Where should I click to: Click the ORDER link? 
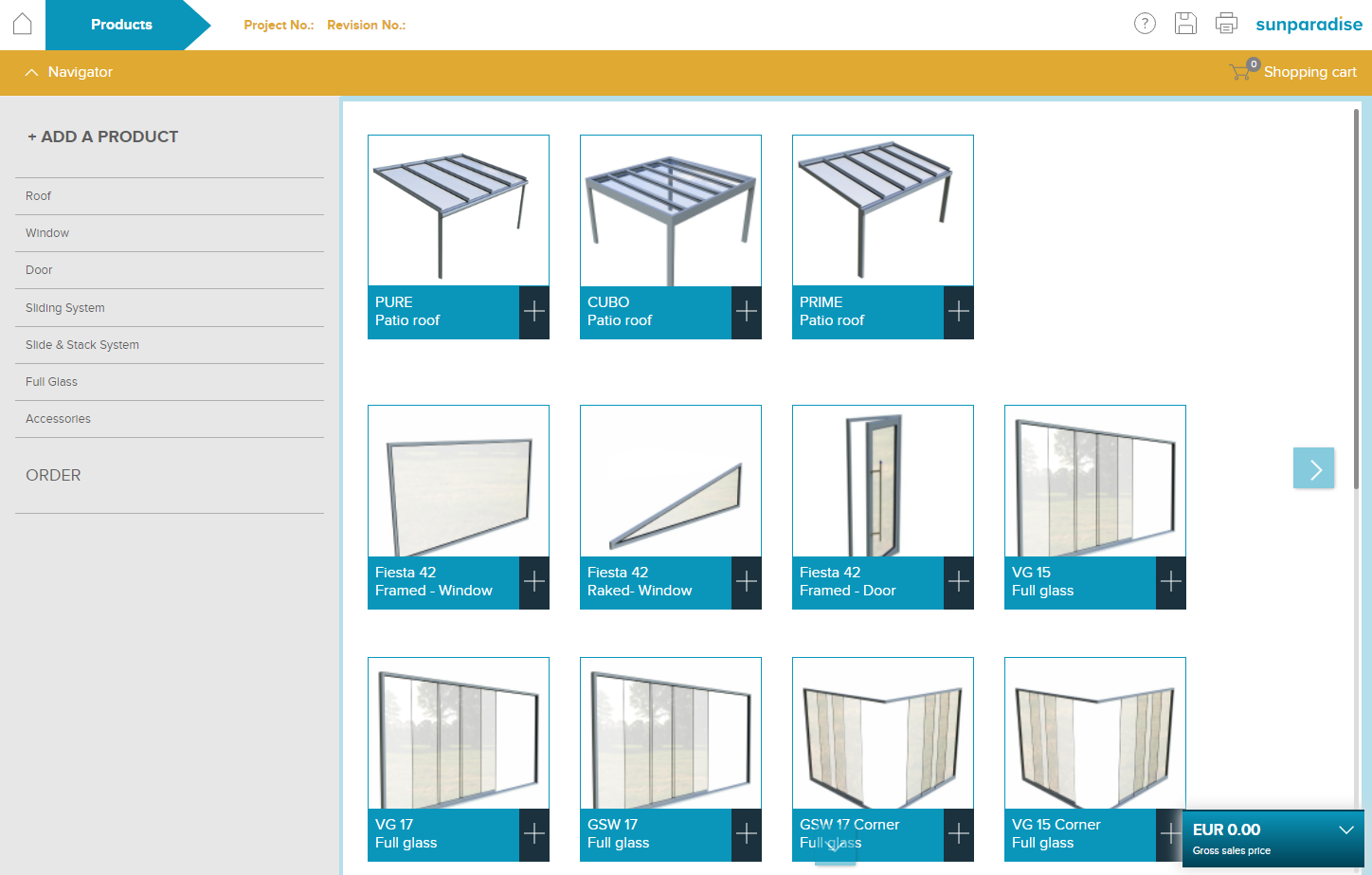point(53,476)
